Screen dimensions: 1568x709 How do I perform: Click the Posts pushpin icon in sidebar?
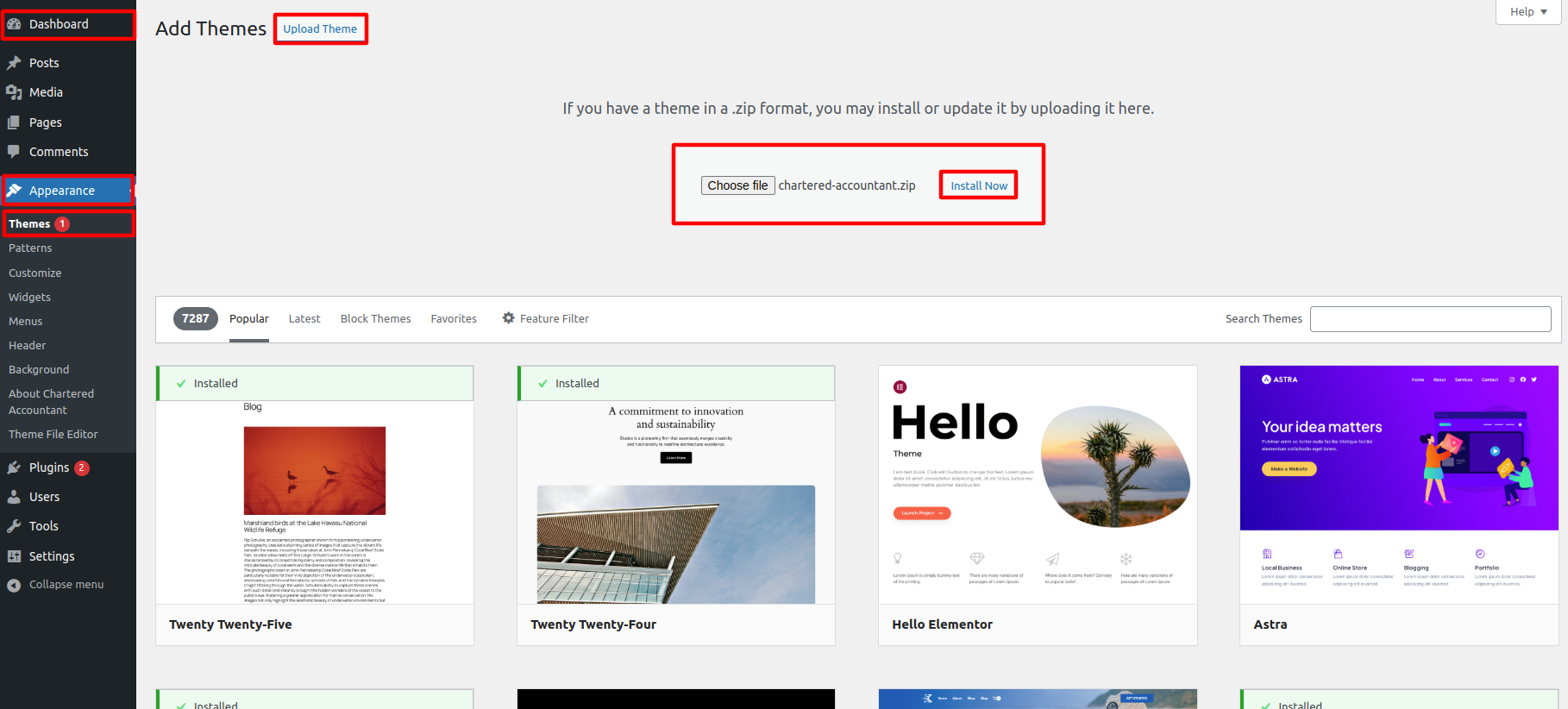(14, 63)
